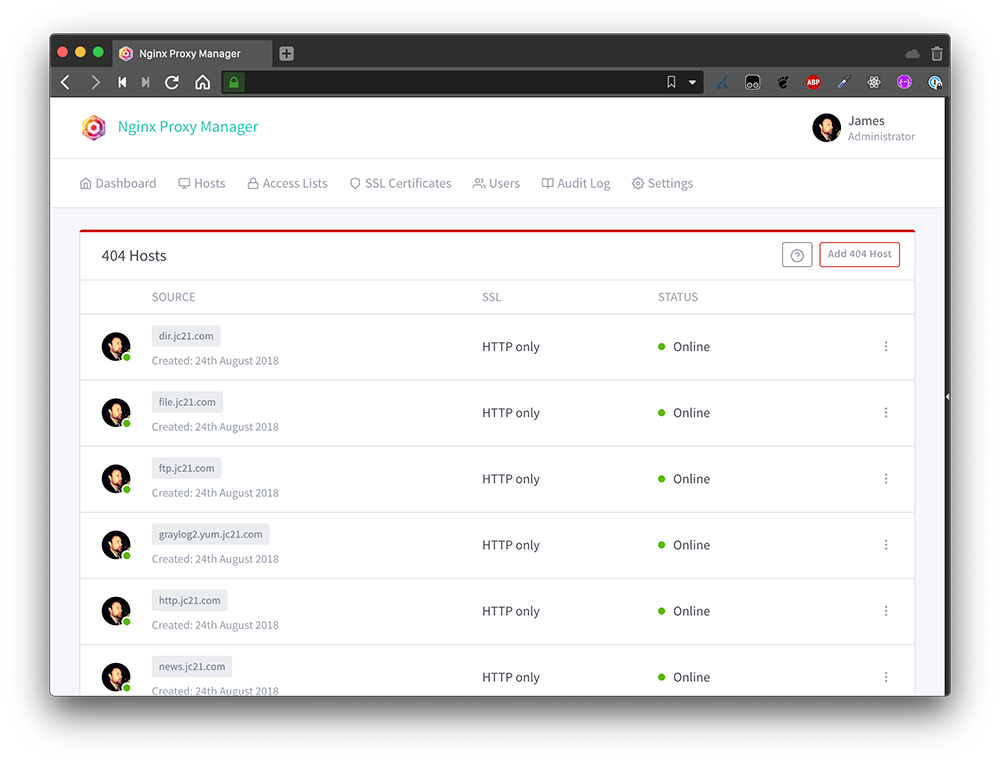Open the bookmark dropdown arrow
This screenshot has height=762, width=1000.
[692, 82]
